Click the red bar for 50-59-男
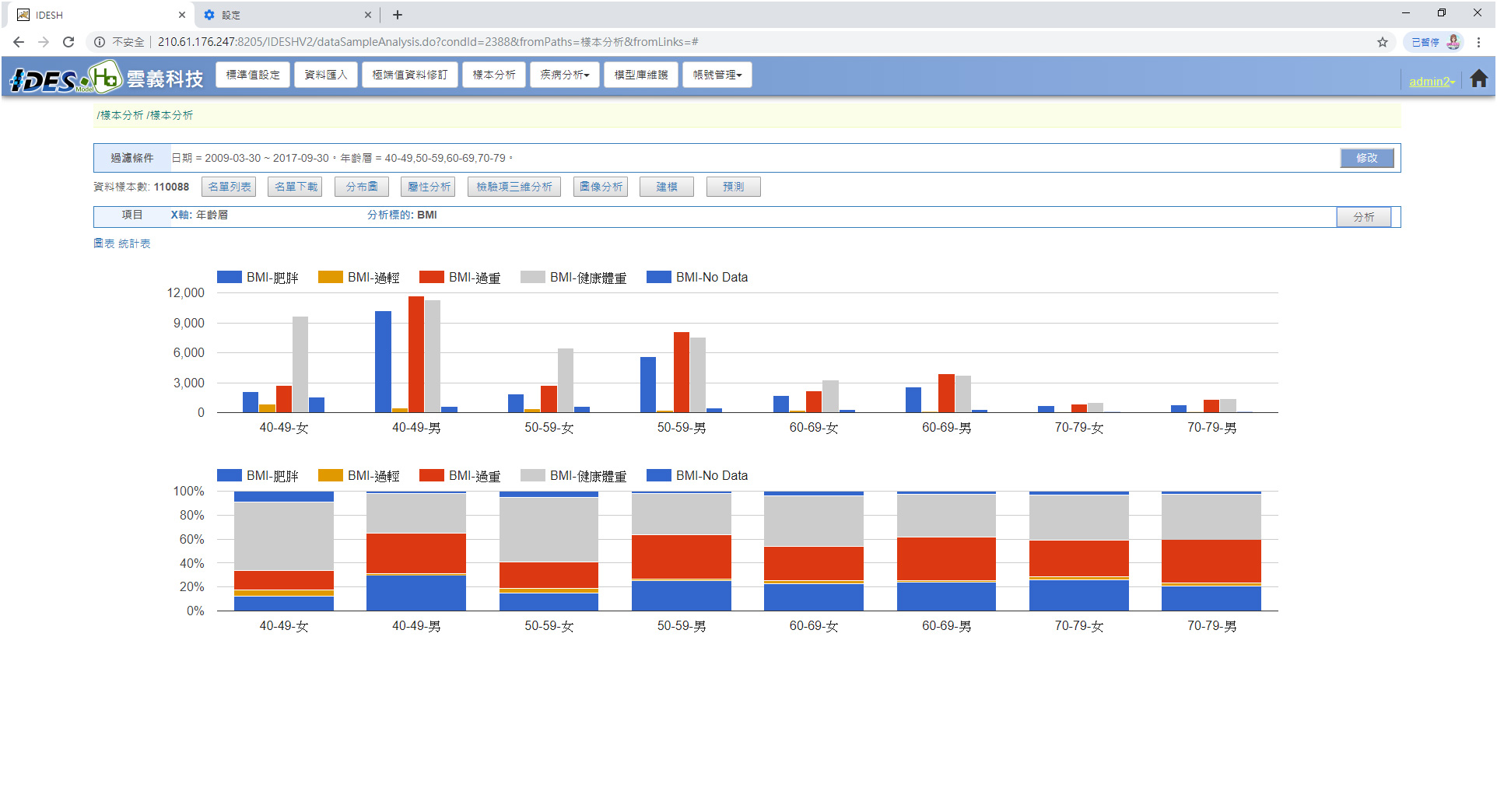 coord(682,373)
